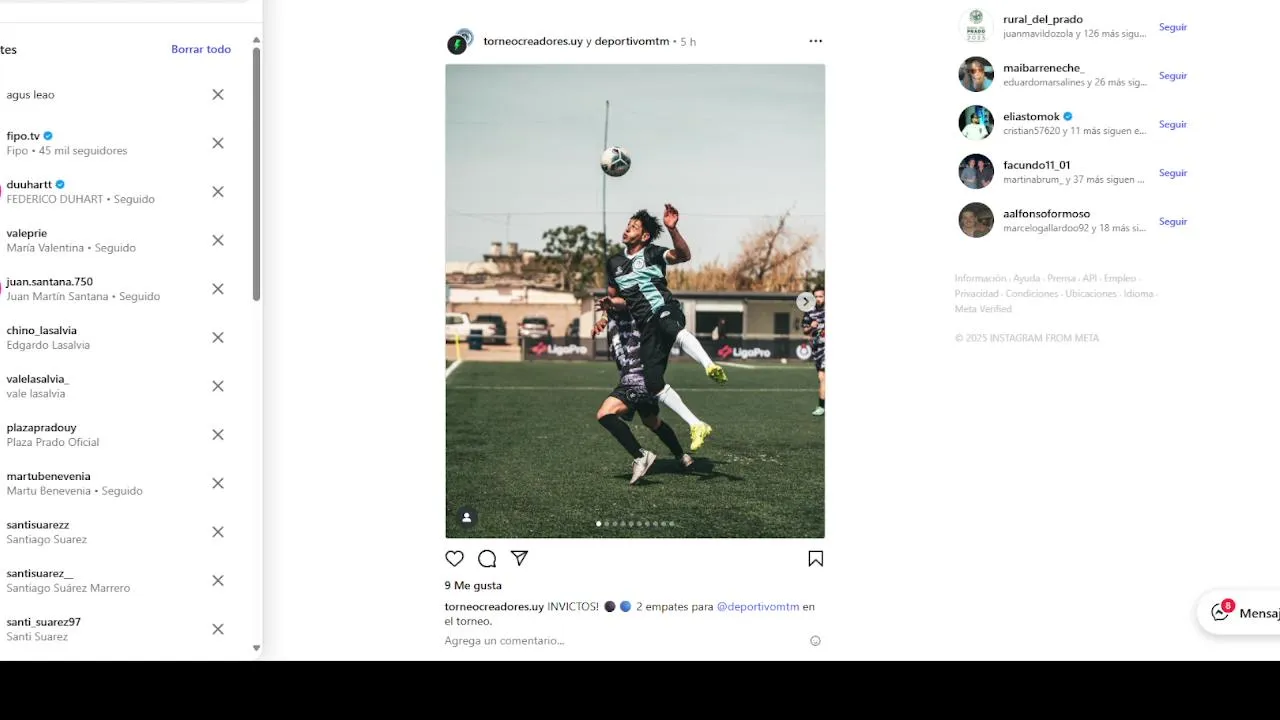Advance to the next carousel photo
Viewport: 1280px width, 720px height.
tap(805, 301)
